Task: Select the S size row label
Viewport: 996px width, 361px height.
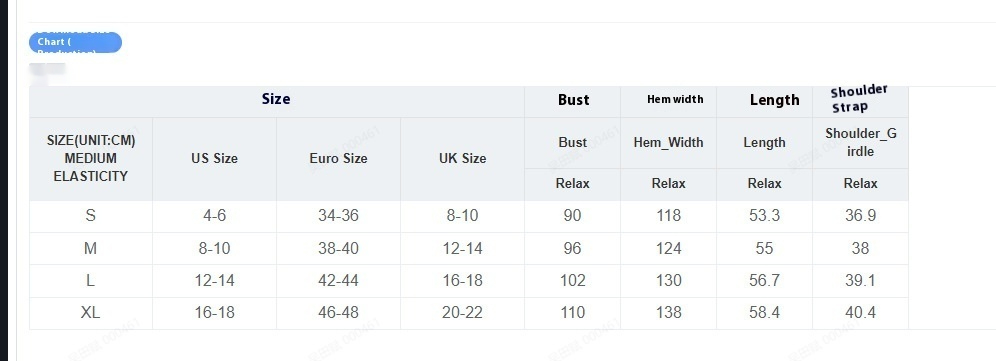Action: [90, 216]
